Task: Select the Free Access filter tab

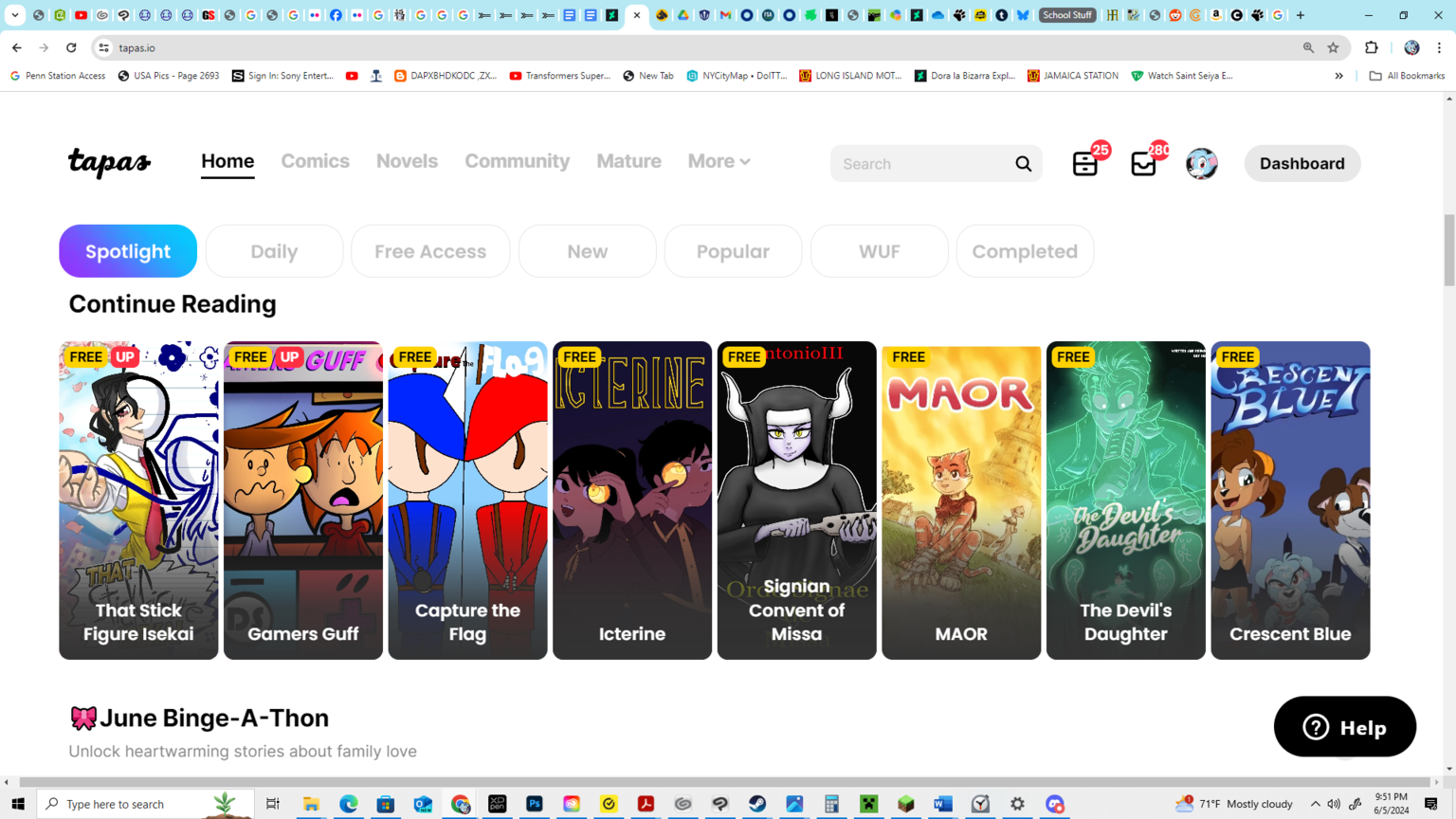Action: (x=430, y=251)
